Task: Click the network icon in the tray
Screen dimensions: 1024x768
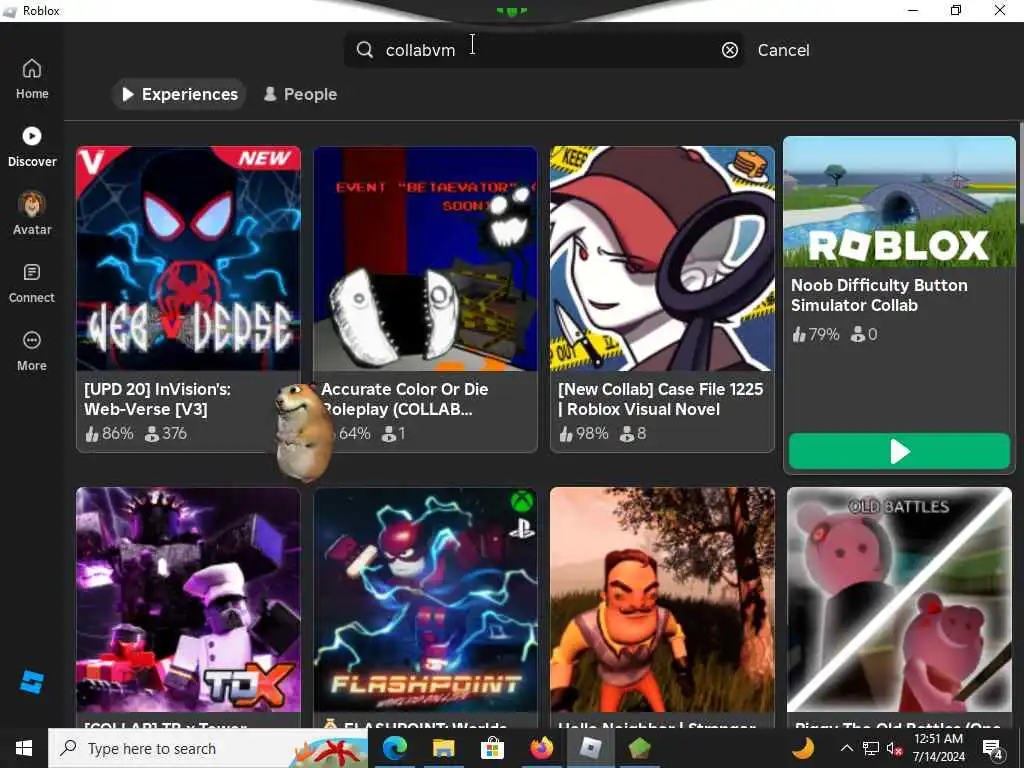Action: (870, 748)
